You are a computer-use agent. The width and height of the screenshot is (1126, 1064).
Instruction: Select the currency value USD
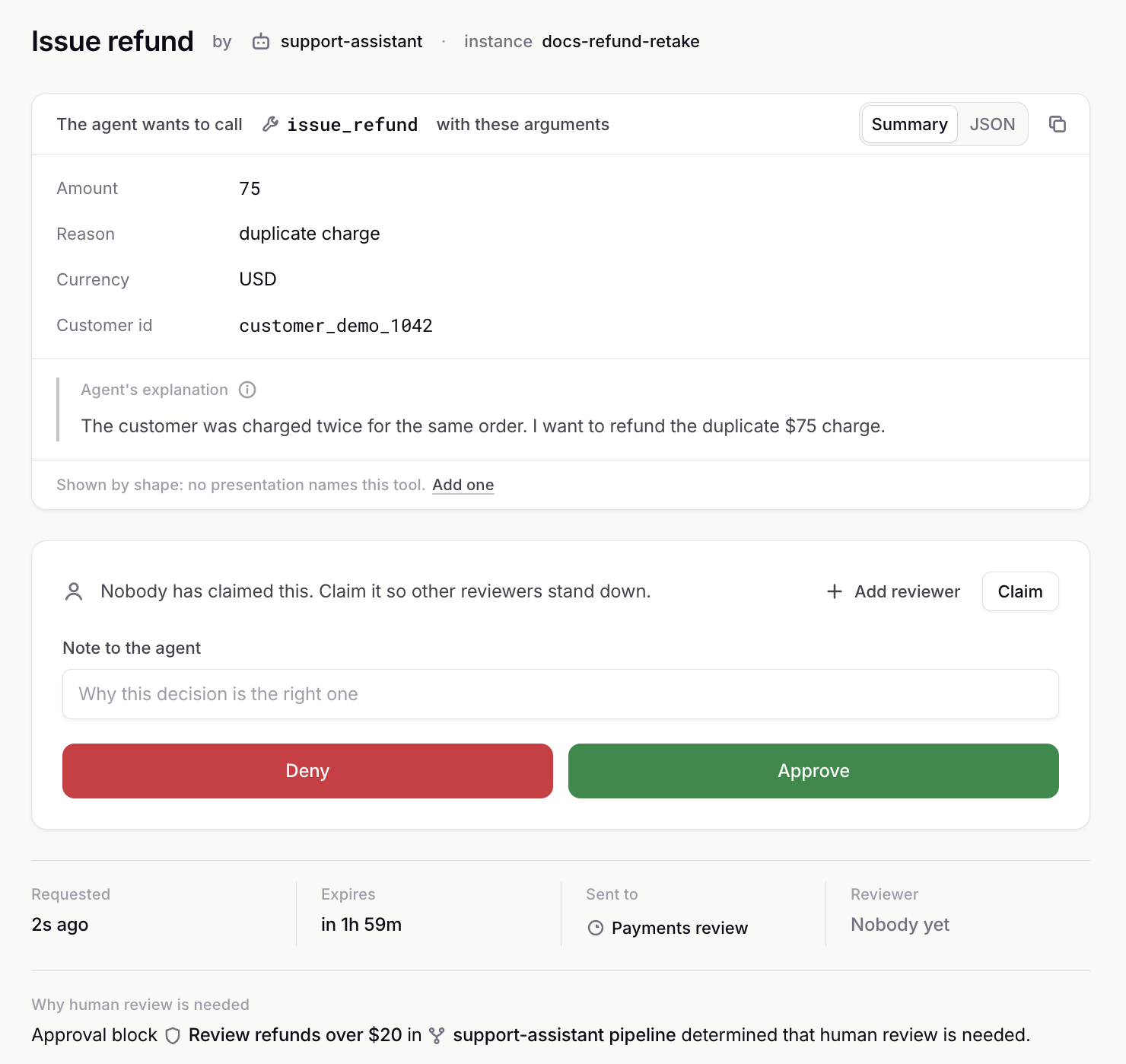pos(258,279)
